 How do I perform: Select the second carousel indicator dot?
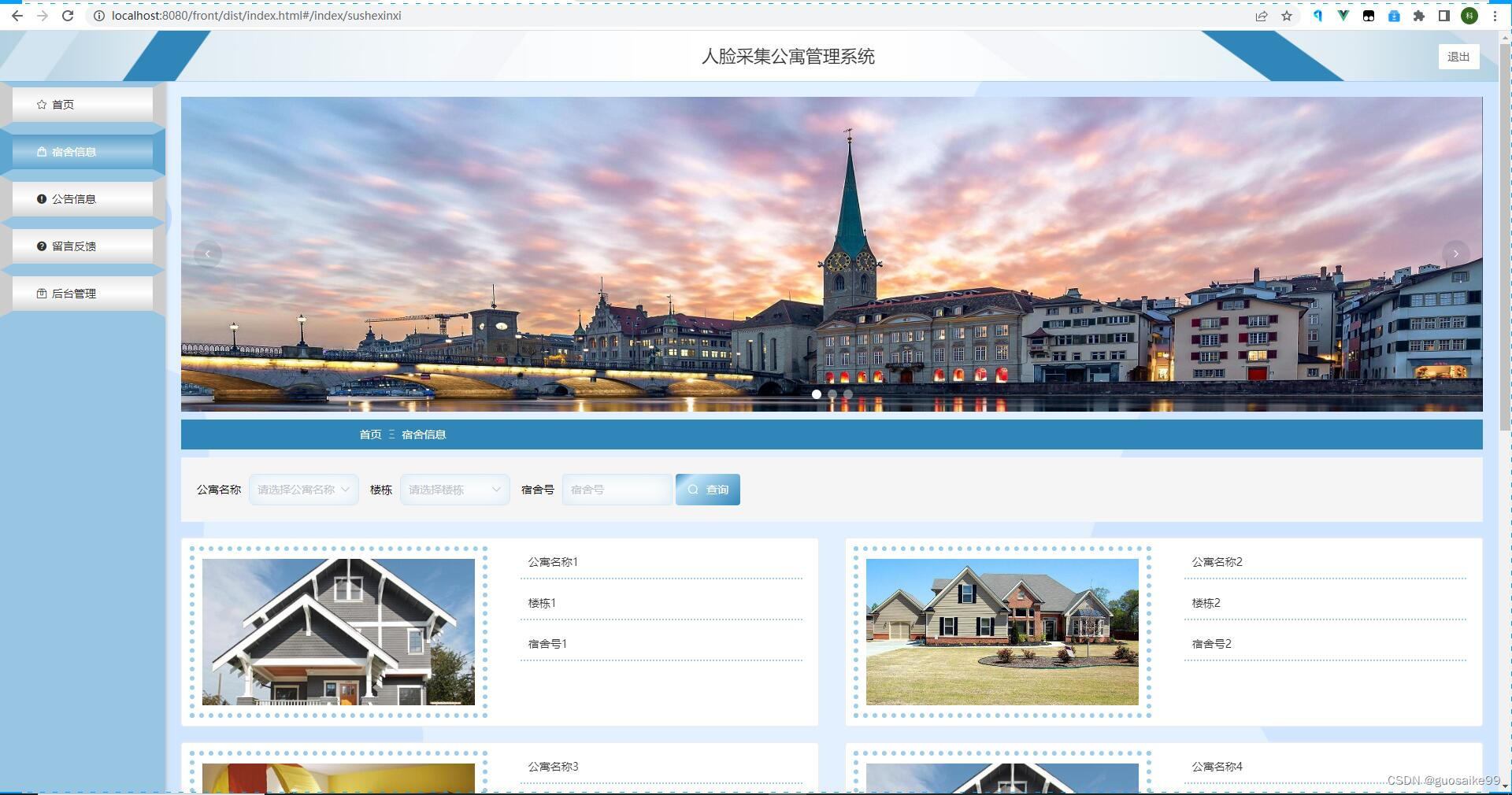[832, 394]
